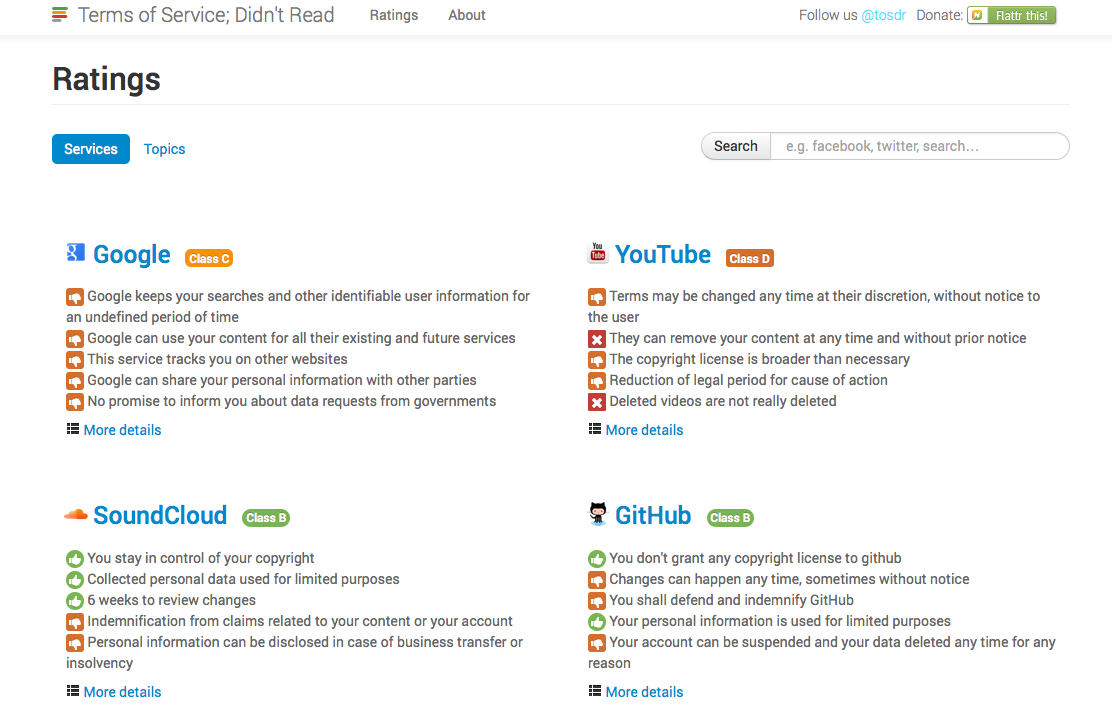Click thumbs-down icon beside 'This service tracks you'
1112x716 pixels.
(74, 360)
